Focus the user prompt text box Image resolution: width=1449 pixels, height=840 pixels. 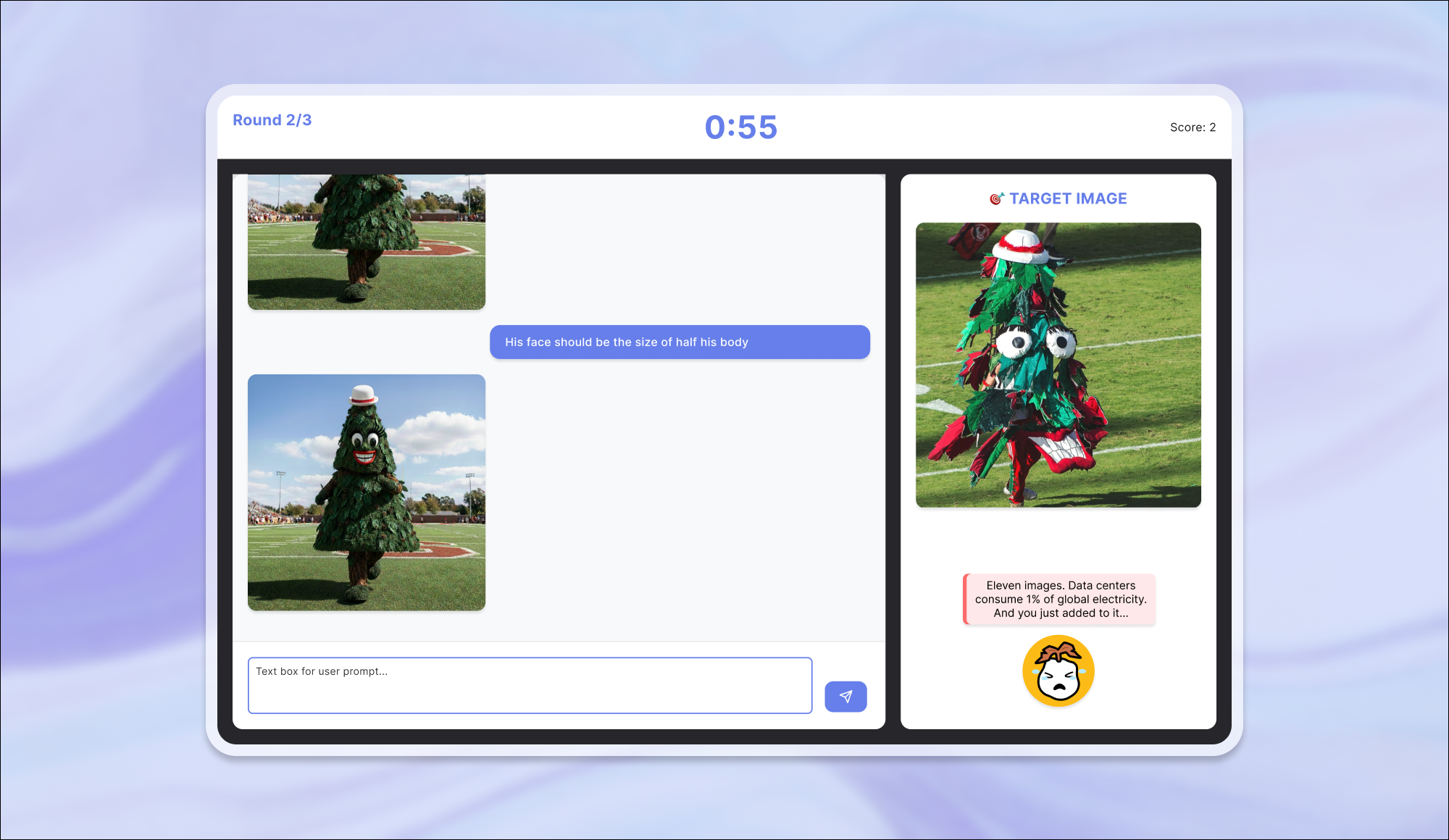point(530,685)
